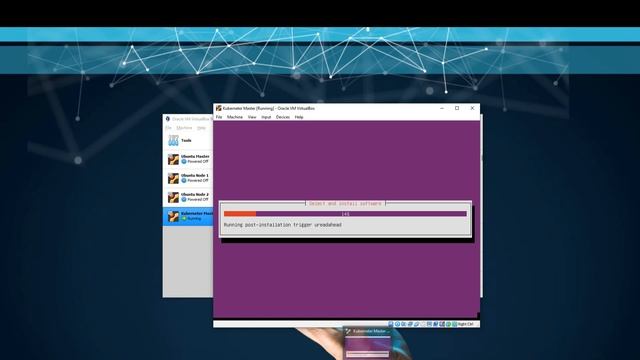
Task: Minimize the Kubernetes Master VM window
Action: 442,108
